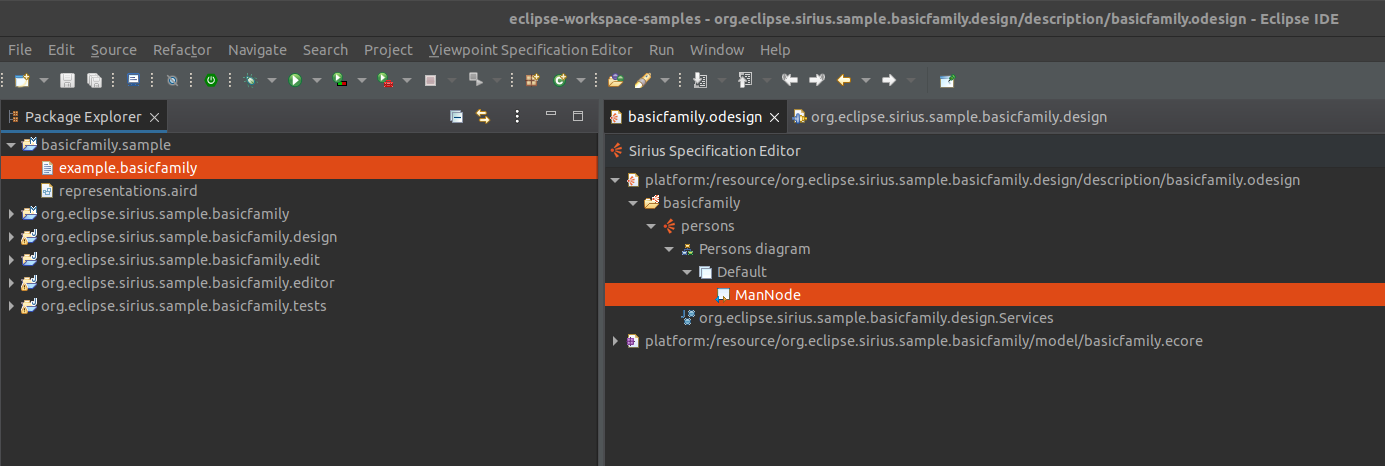Open the Navigate menu

tap(257, 49)
